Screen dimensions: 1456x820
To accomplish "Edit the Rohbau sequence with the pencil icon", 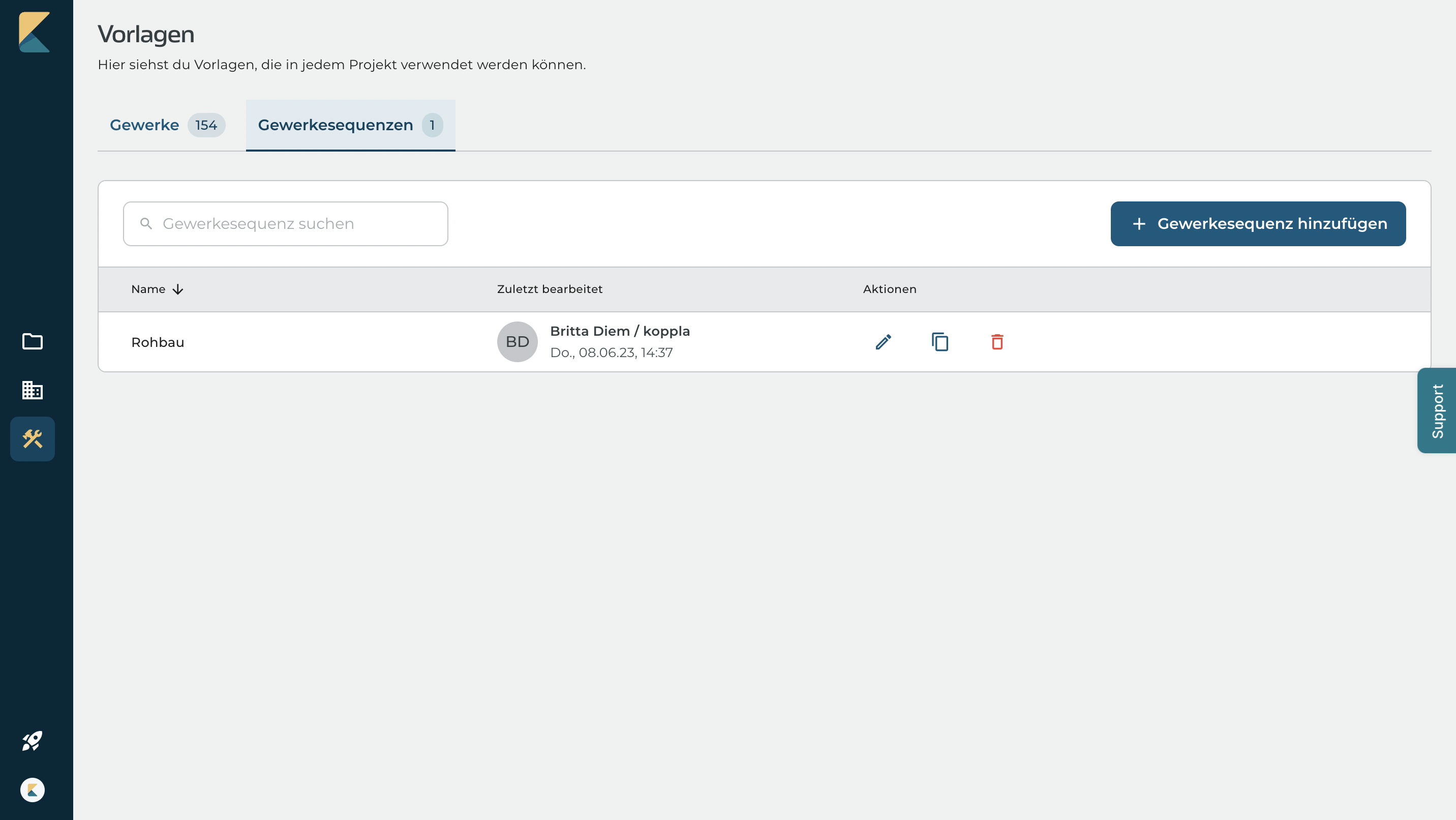I will [884, 341].
